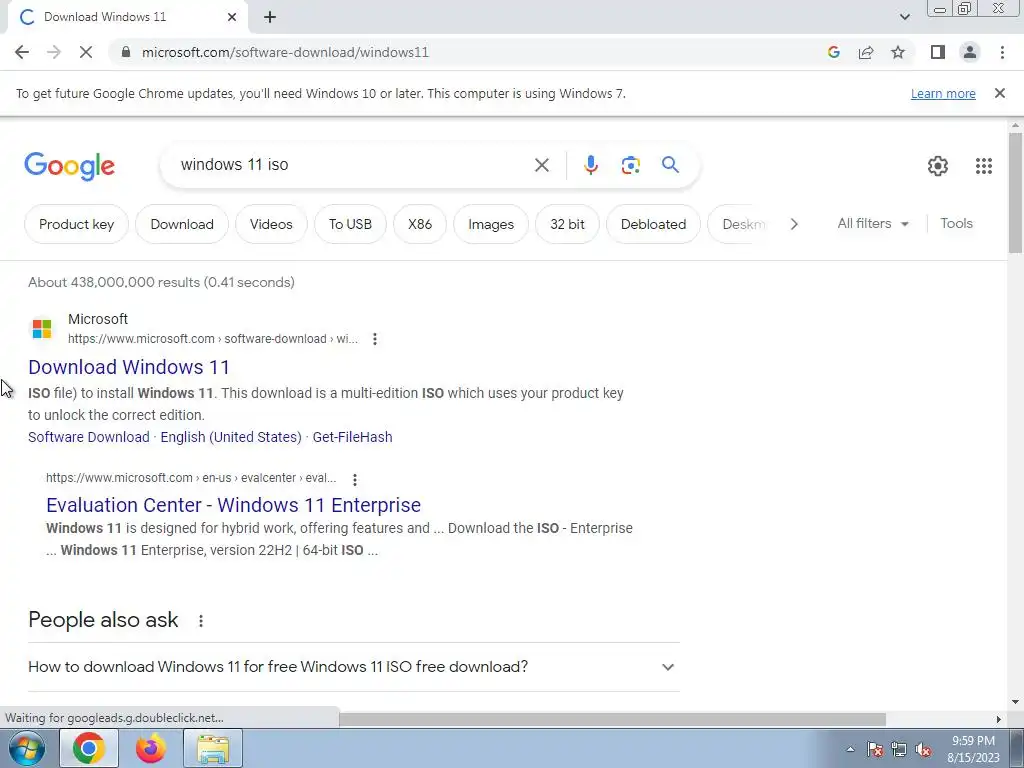Open the Windows Start menu

coord(26,748)
